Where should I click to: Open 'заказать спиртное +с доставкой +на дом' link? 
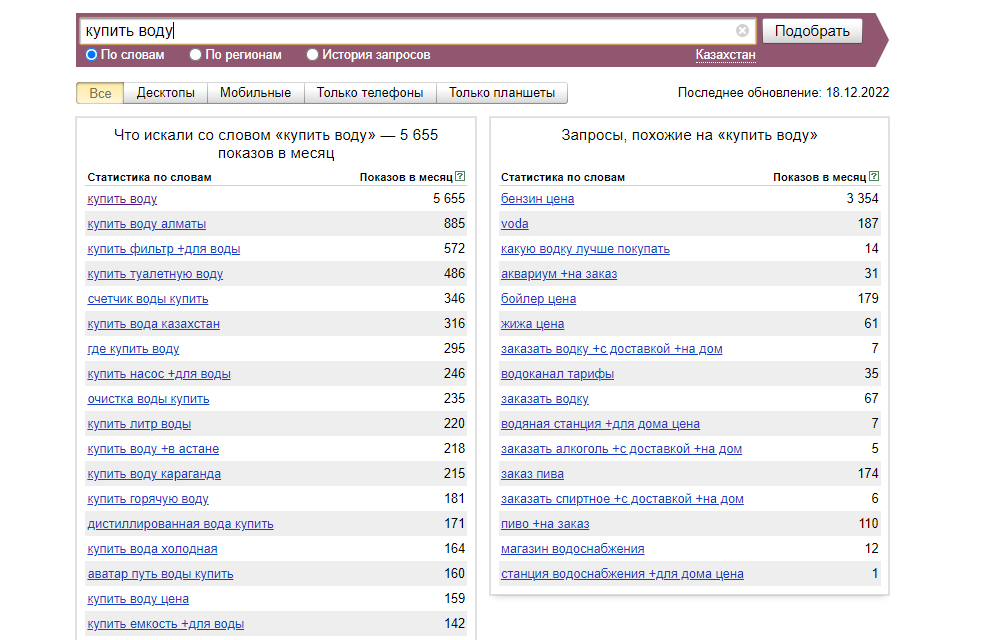(622, 500)
